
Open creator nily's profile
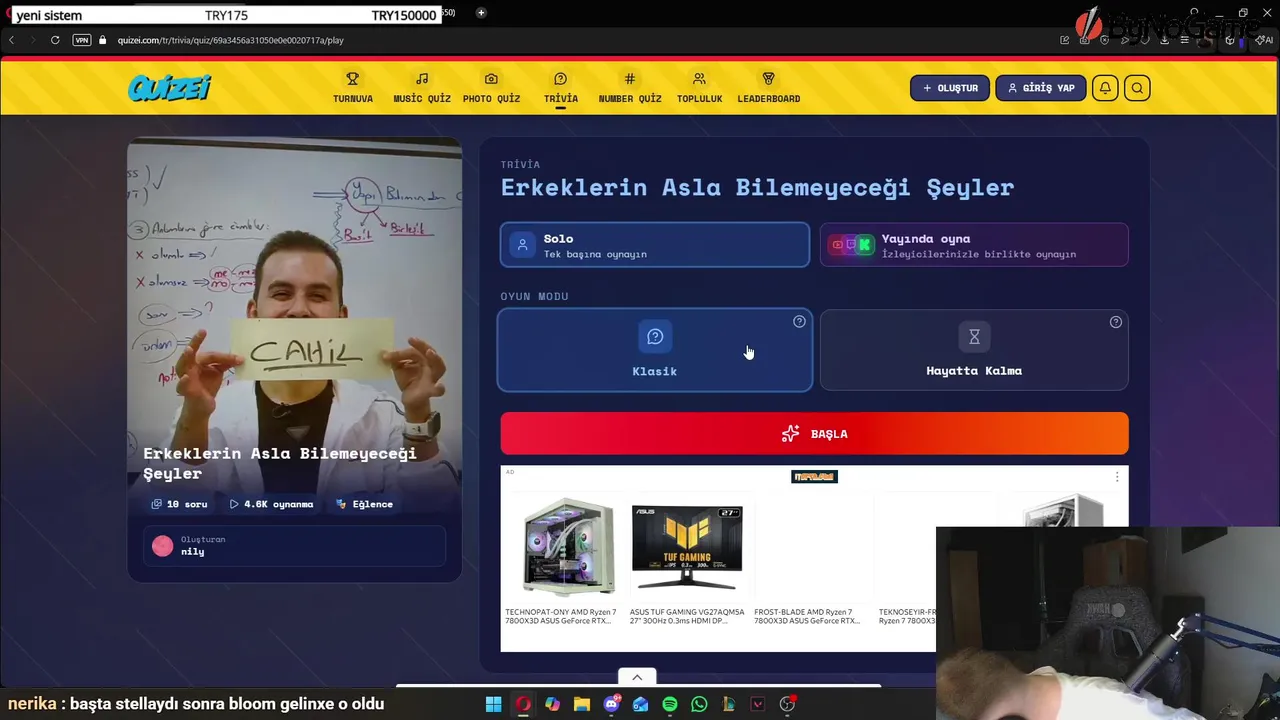(x=294, y=546)
